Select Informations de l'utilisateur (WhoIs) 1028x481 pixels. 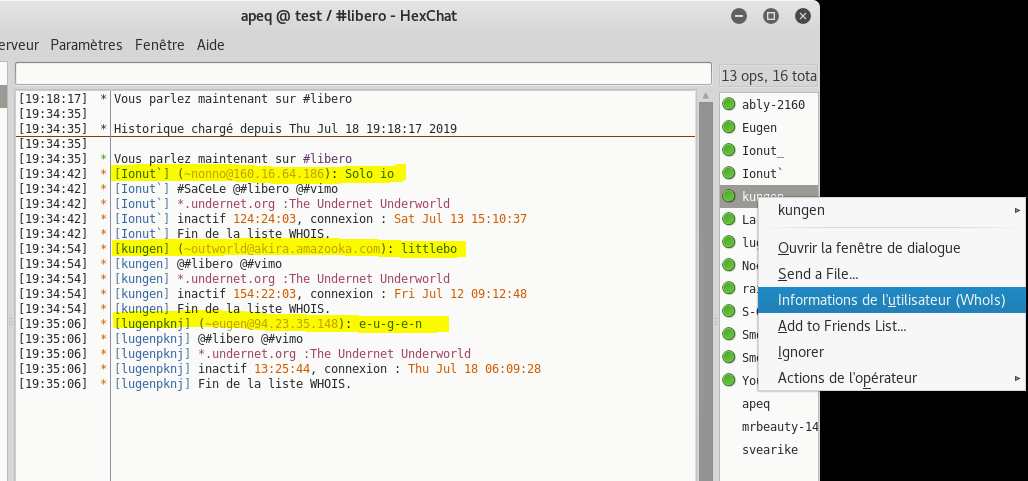coord(892,300)
